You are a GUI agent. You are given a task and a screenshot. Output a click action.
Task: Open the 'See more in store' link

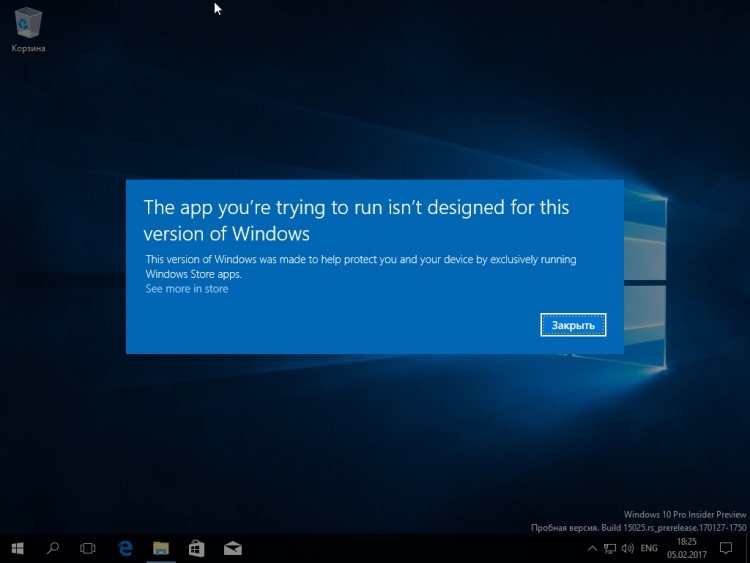(x=187, y=289)
